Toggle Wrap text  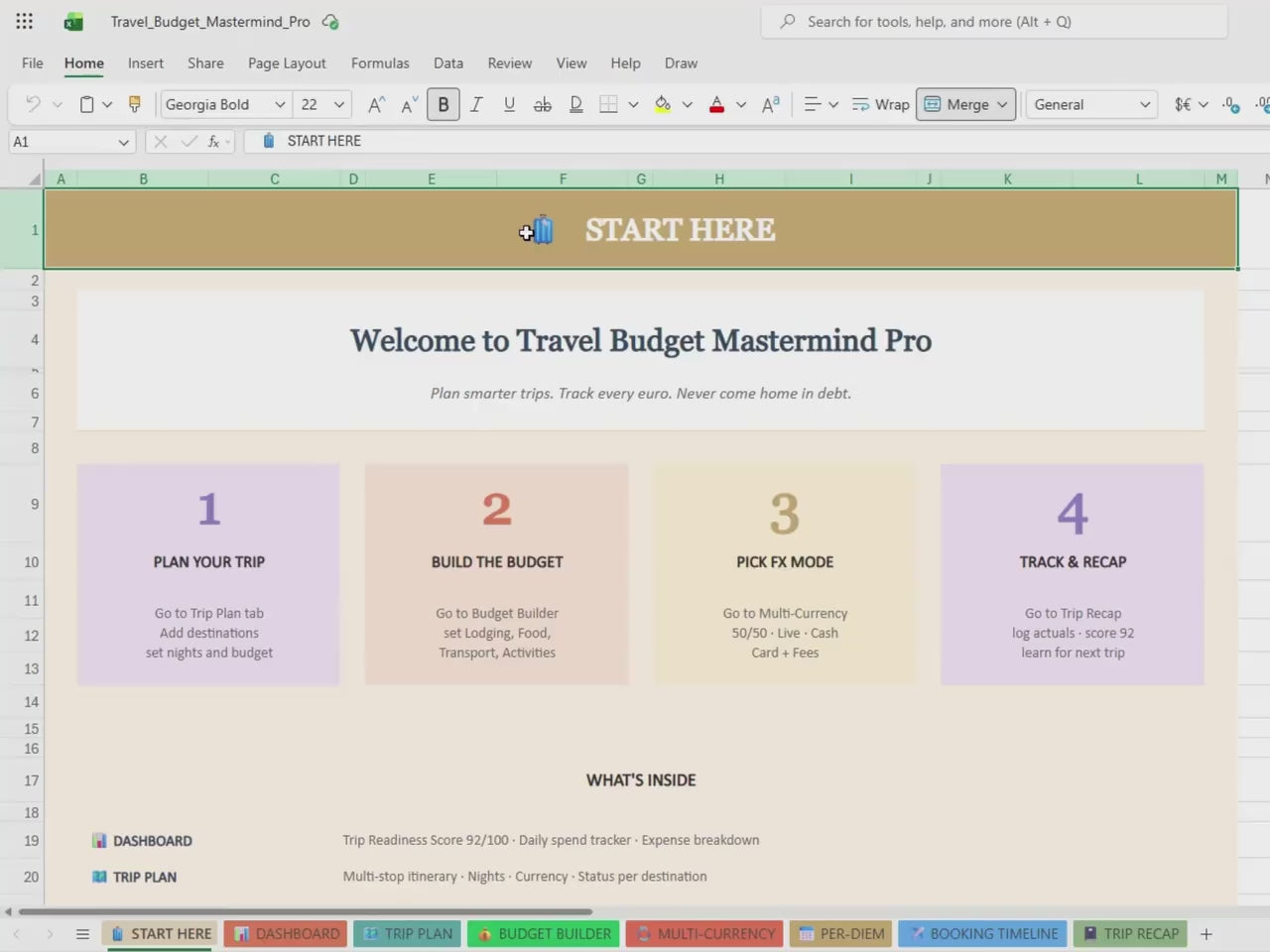pyautogui.click(x=880, y=104)
